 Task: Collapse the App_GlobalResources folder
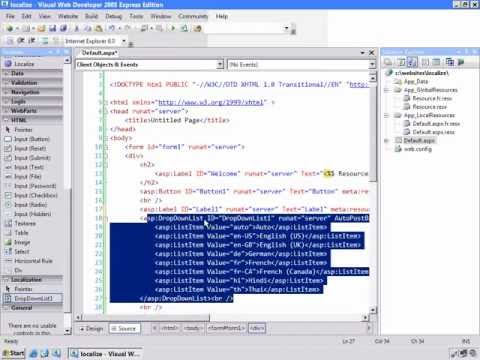click(x=387, y=90)
